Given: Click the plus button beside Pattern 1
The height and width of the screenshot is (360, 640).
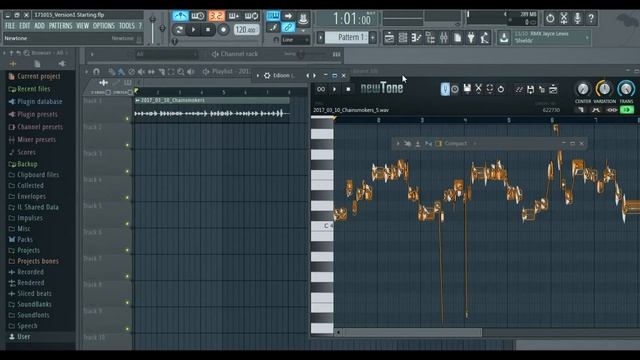Looking at the screenshot, I should pyautogui.click(x=373, y=37).
